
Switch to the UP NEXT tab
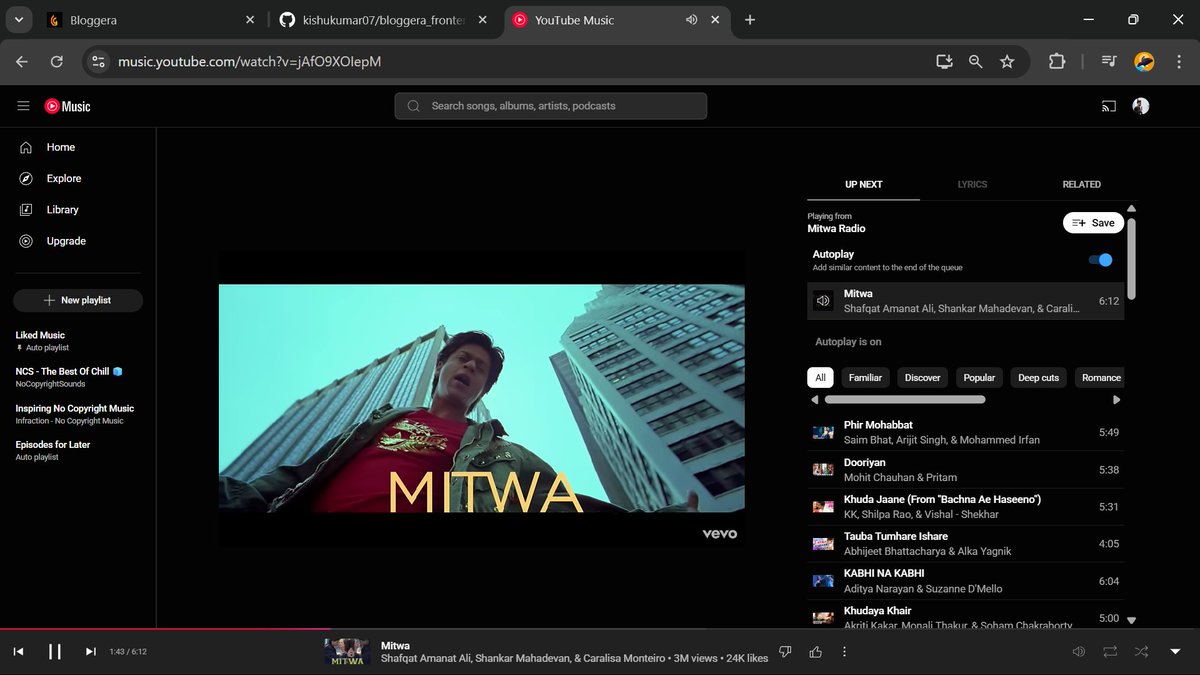click(x=864, y=184)
